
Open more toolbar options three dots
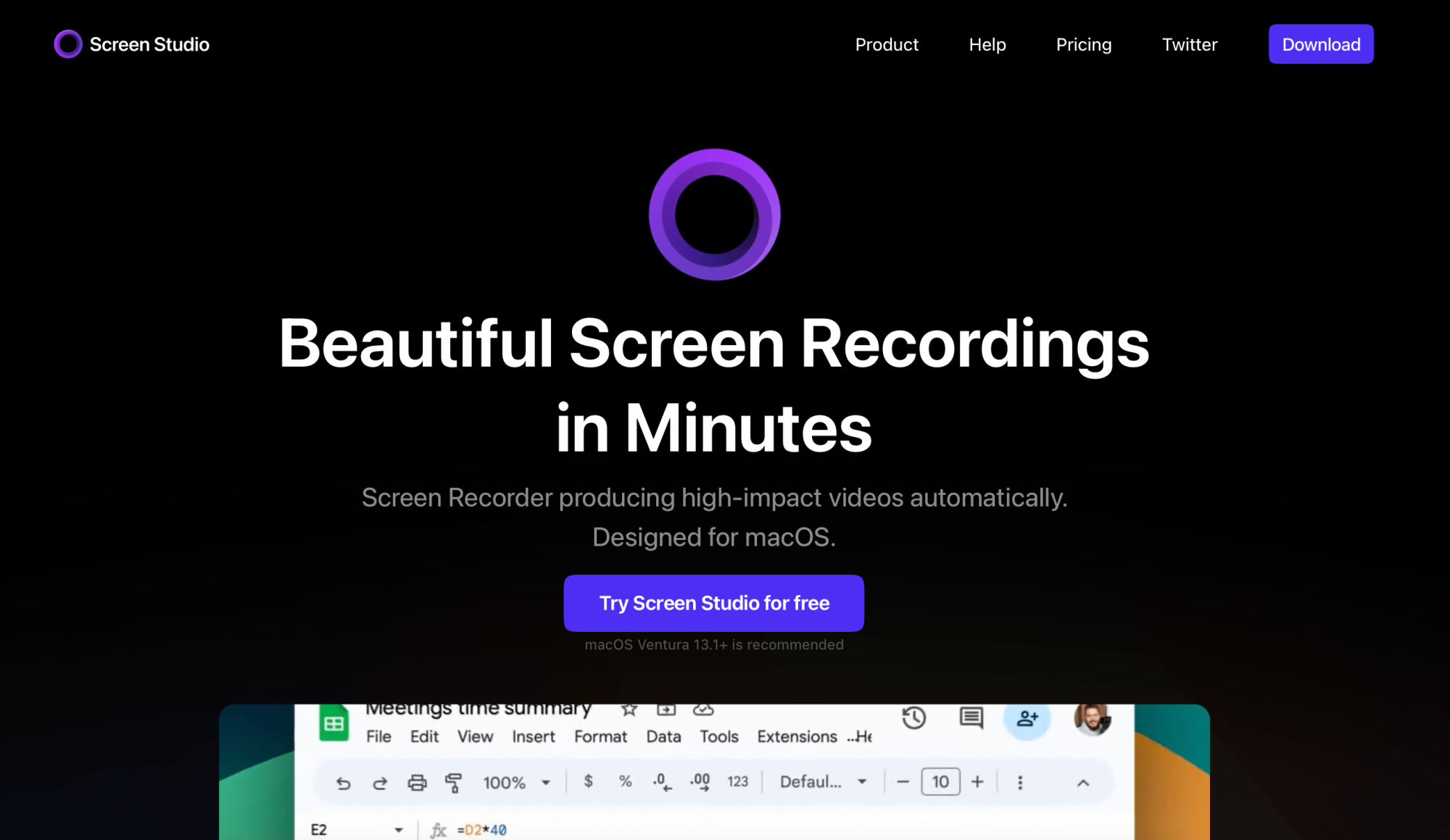[1020, 783]
